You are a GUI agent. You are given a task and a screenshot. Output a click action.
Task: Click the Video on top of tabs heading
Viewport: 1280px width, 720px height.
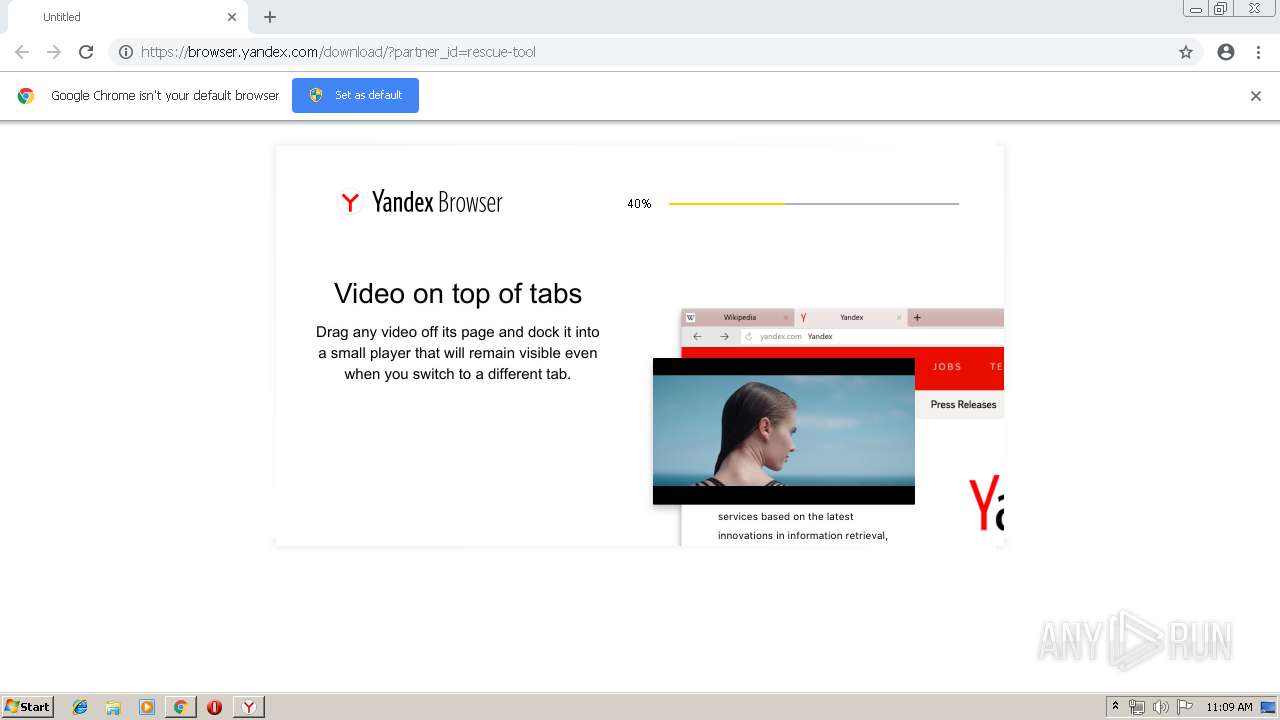coord(458,293)
